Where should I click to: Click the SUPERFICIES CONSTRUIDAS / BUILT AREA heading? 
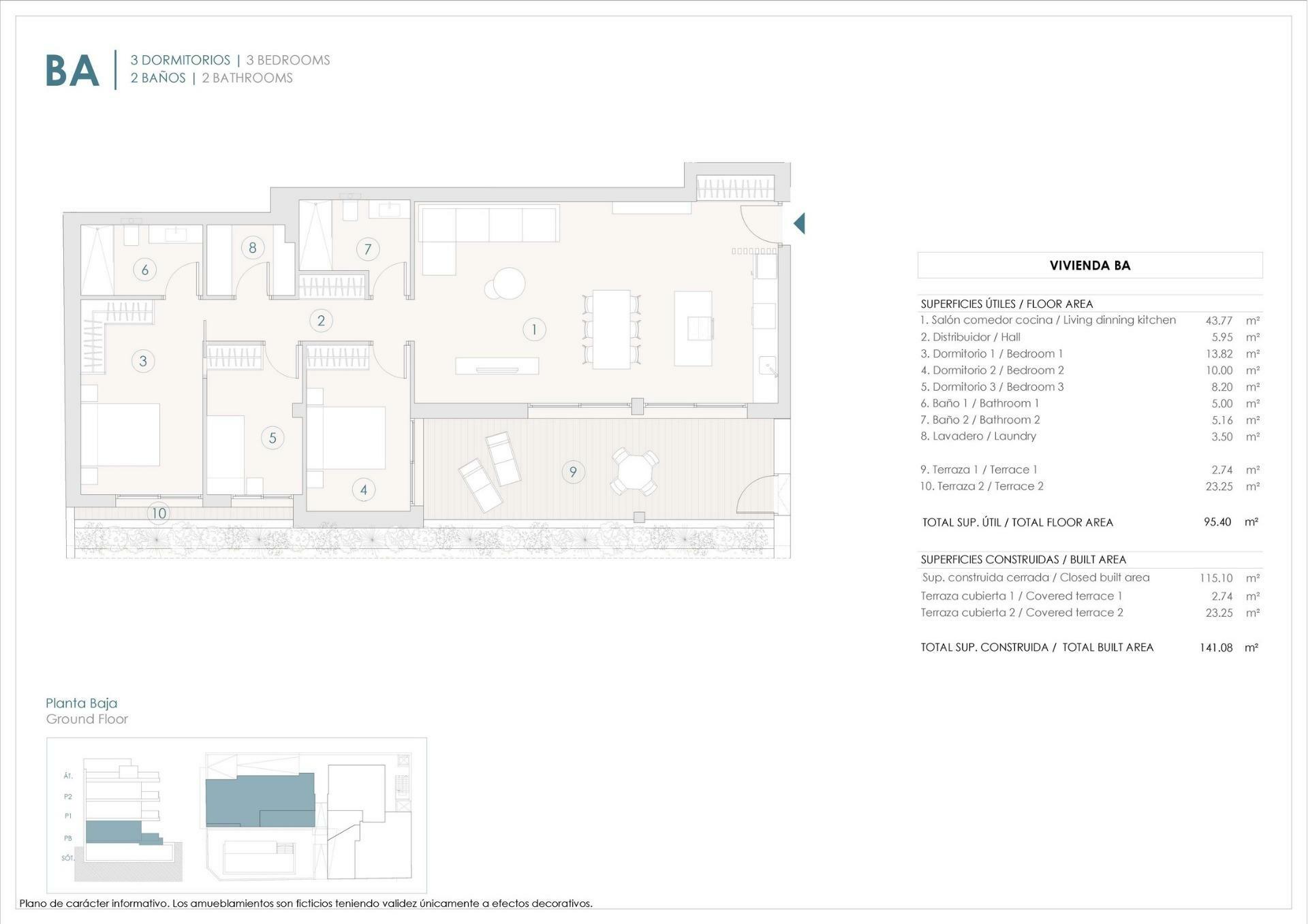tap(1023, 560)
